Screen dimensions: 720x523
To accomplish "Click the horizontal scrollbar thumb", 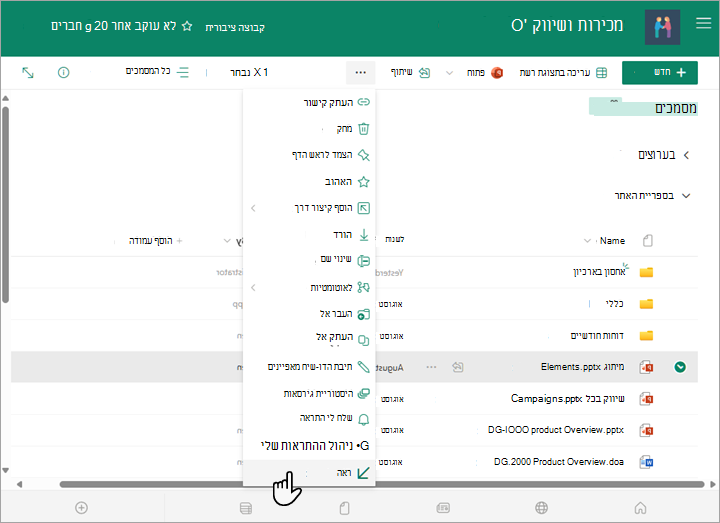I will pos(382,484).
